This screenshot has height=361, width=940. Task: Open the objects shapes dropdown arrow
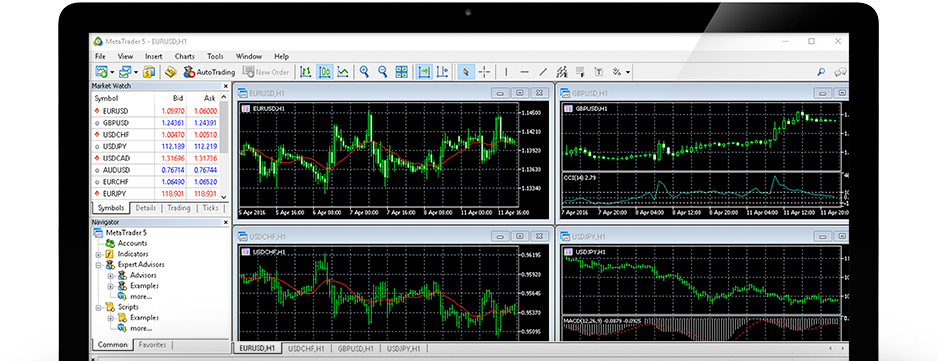click(628, 73)
